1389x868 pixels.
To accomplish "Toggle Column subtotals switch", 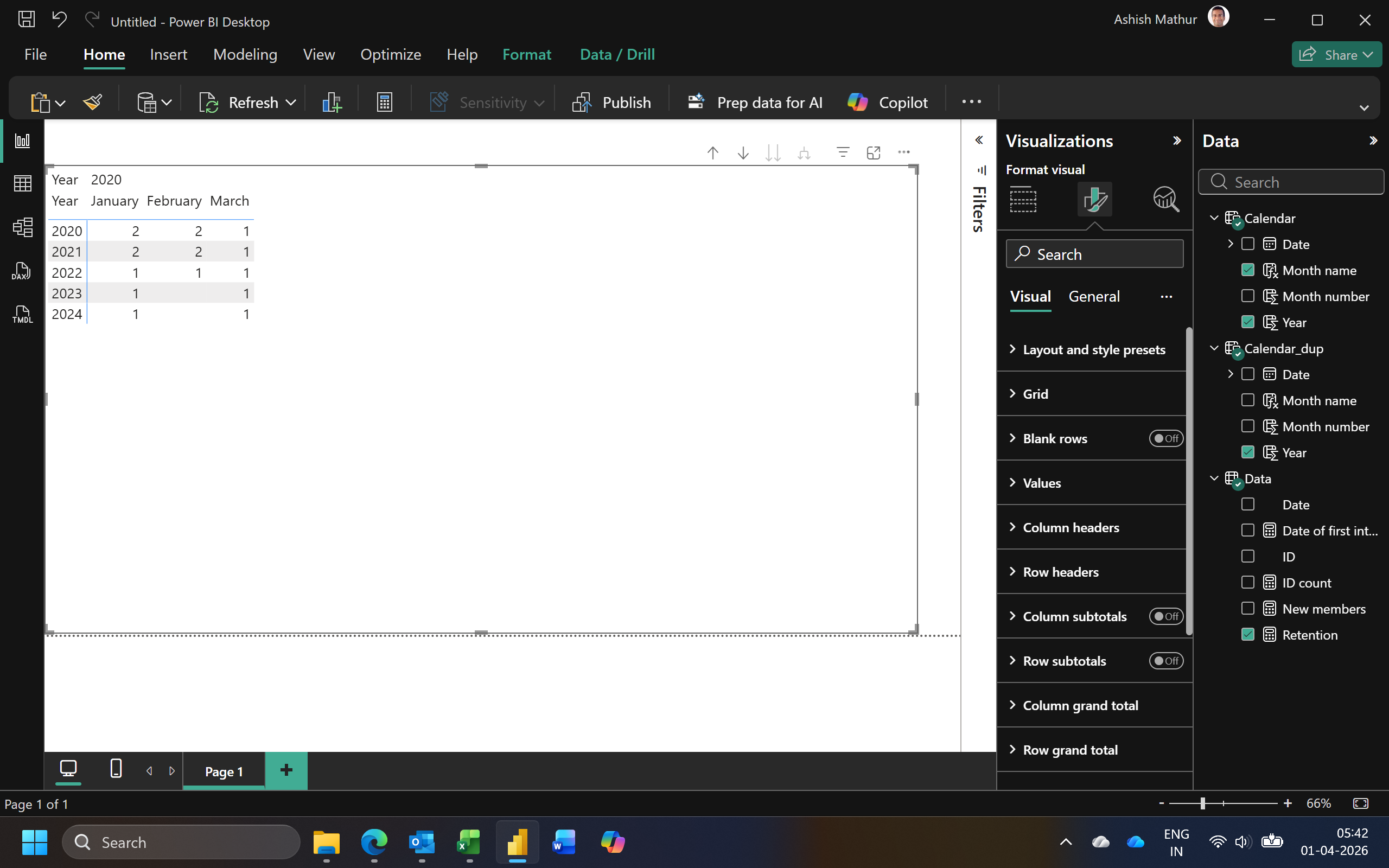I will click(x=1165, y=617).
